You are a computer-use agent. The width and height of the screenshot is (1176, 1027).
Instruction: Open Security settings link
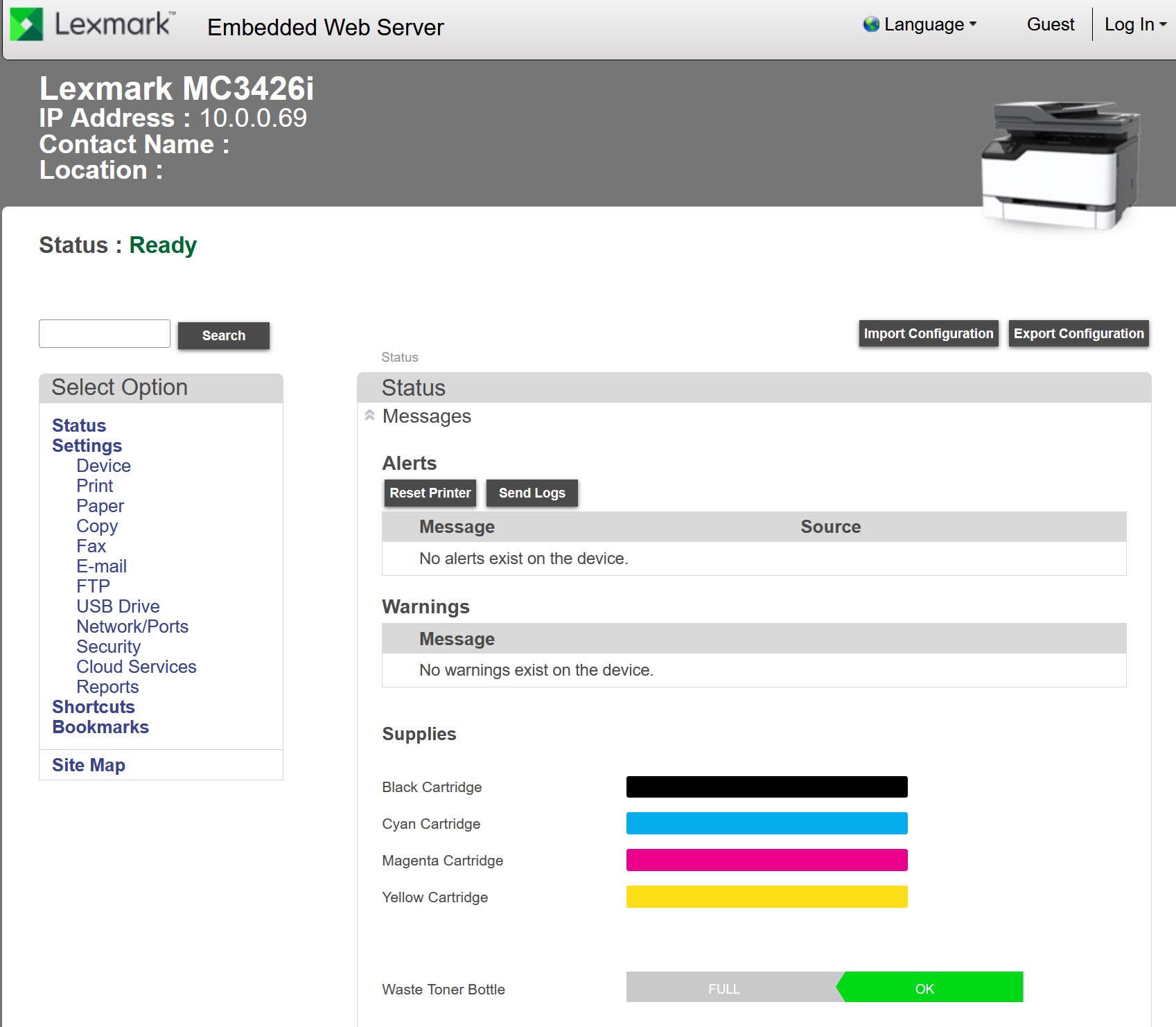tap(109, 647)
